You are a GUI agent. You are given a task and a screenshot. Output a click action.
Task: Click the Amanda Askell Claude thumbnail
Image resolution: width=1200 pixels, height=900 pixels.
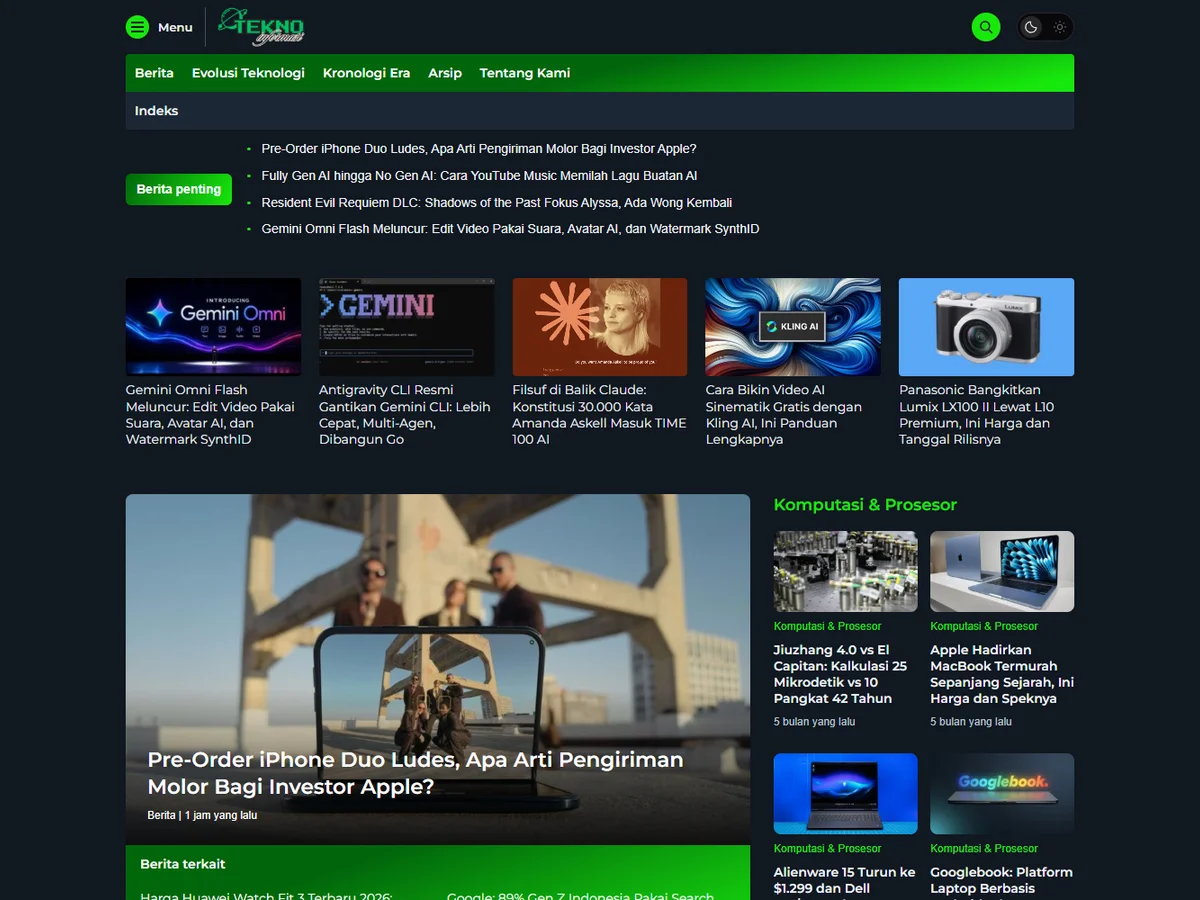[x=600, y=327]
